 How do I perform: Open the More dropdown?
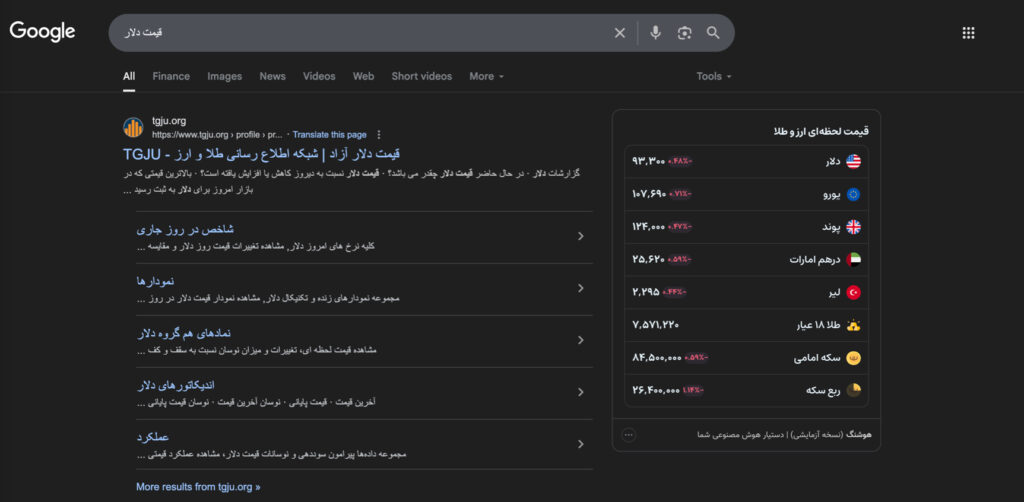[487, 76]
